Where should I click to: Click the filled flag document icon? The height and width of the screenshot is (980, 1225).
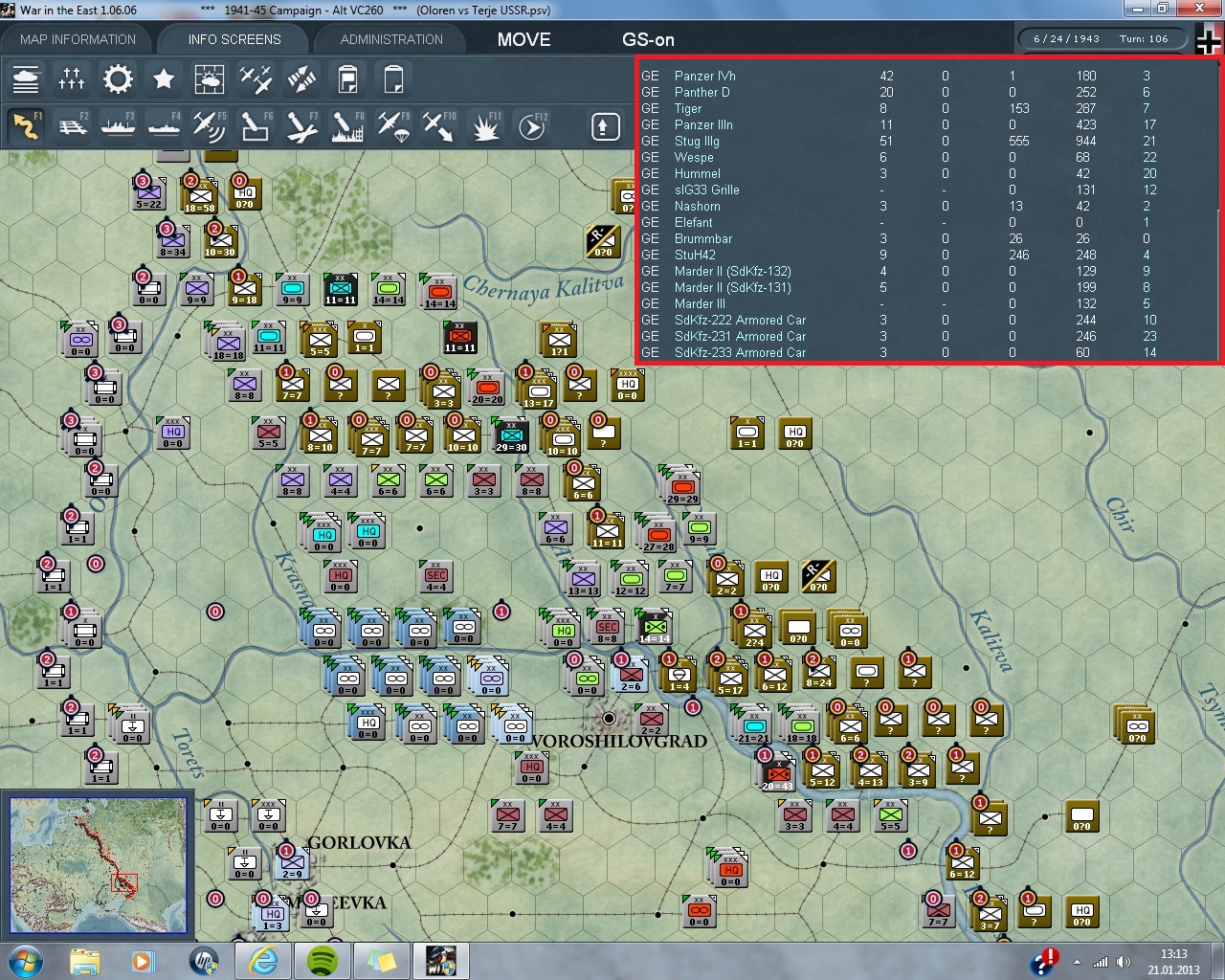tap(347, 79)
